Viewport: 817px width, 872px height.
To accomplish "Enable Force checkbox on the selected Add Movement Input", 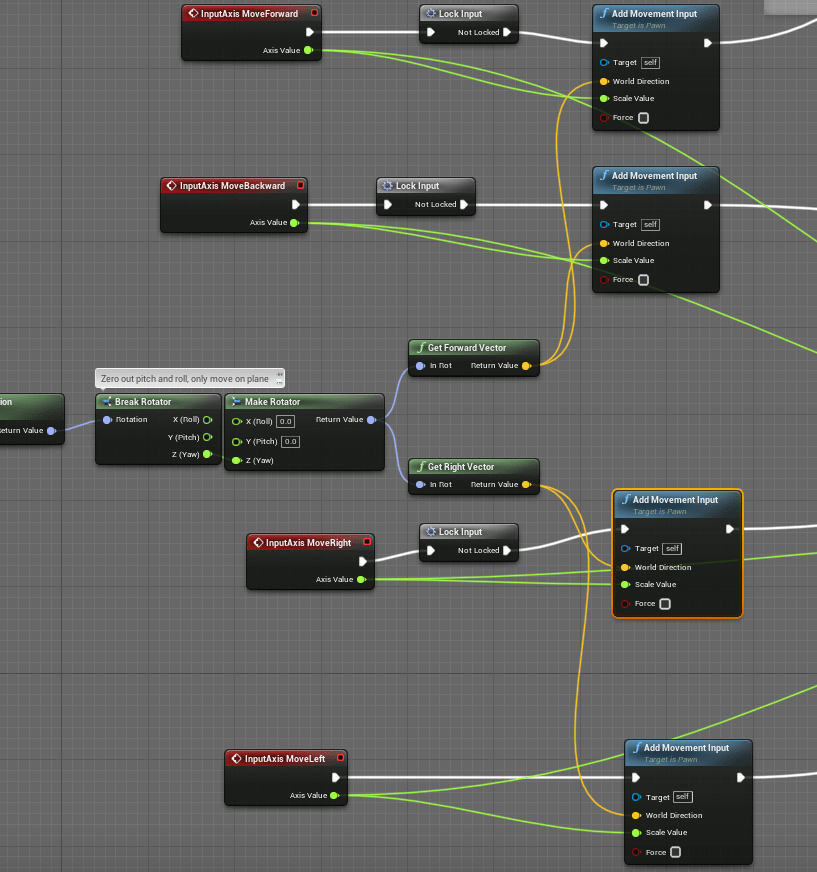I will pyautogui.click(x=665, y=604).
